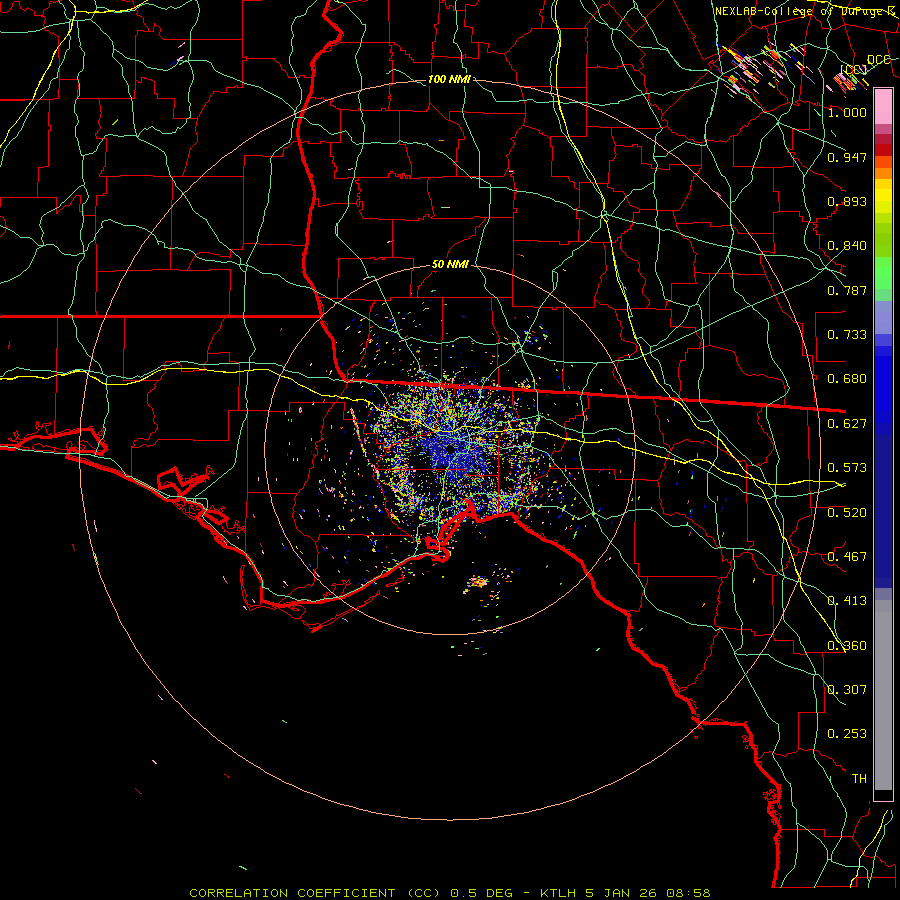Click the 50 NMI range ring label

(450, 264)
